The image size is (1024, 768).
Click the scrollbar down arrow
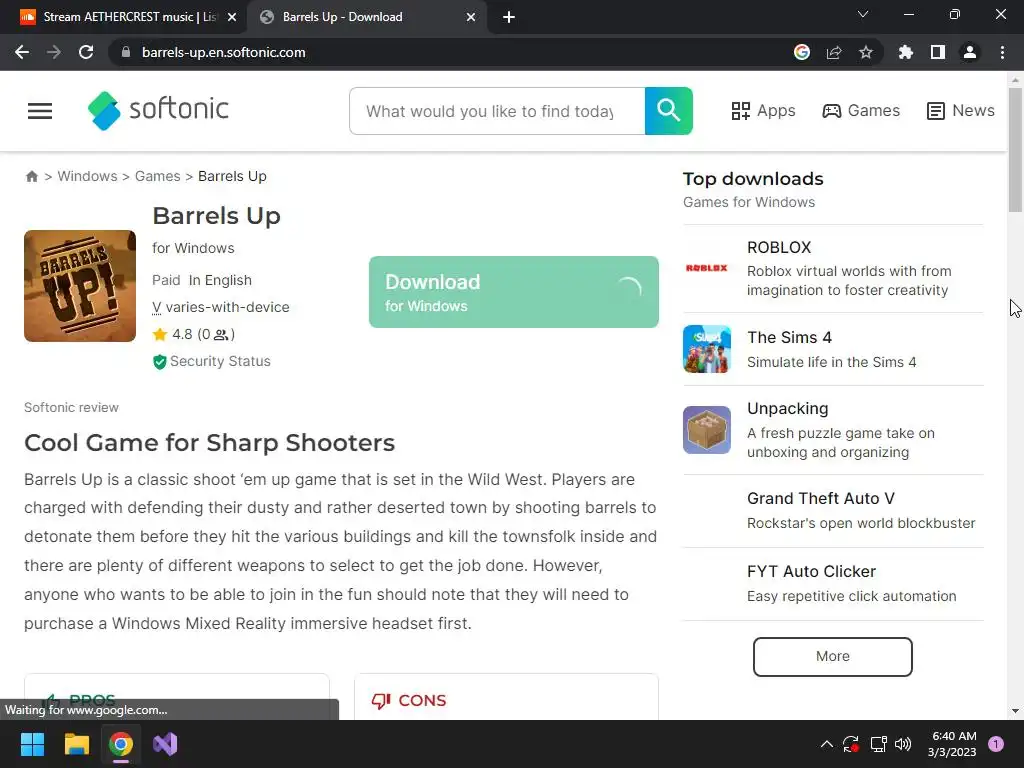point(1015,711)
